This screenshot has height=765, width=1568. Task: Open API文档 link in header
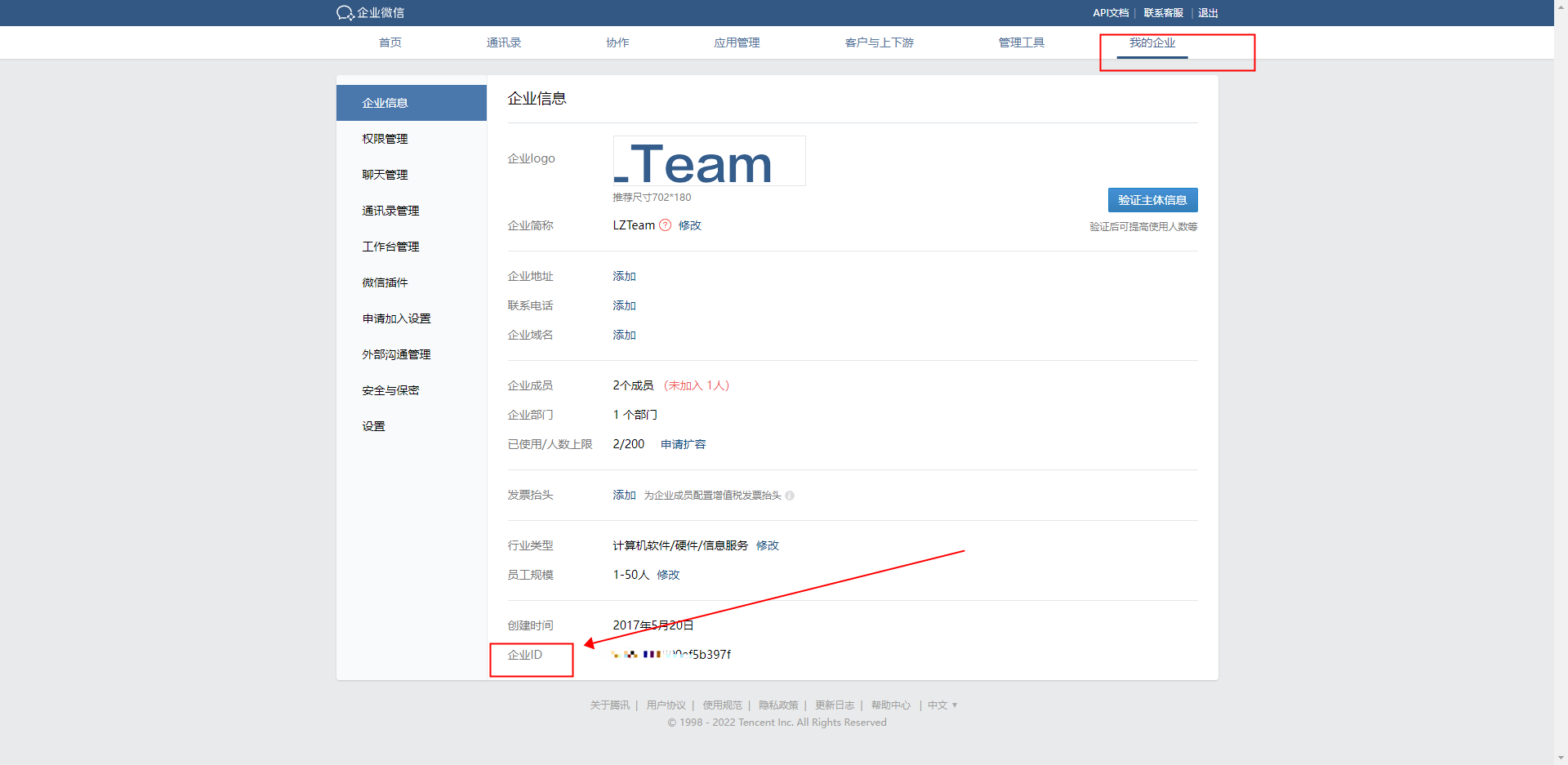pyautogui.click(x=1111, y=13)
